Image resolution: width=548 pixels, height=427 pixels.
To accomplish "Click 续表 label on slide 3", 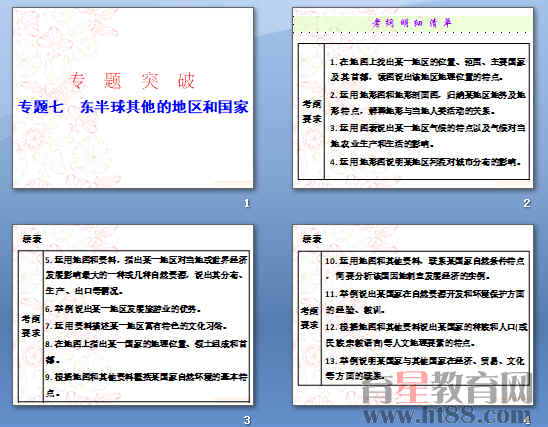I will tap(32, 239).
